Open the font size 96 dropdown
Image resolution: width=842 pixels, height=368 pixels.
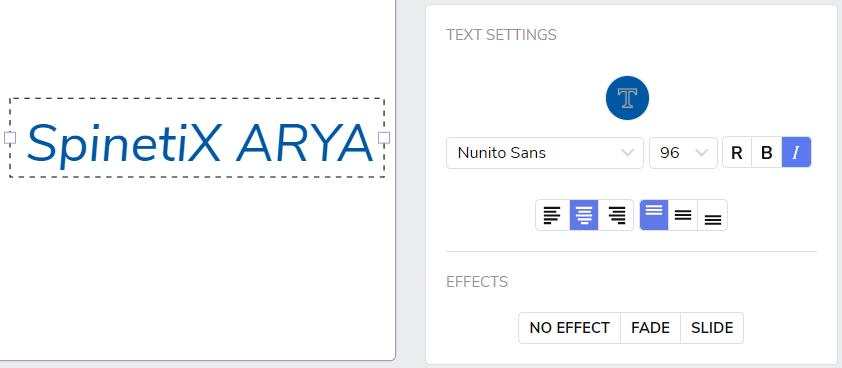683,153
